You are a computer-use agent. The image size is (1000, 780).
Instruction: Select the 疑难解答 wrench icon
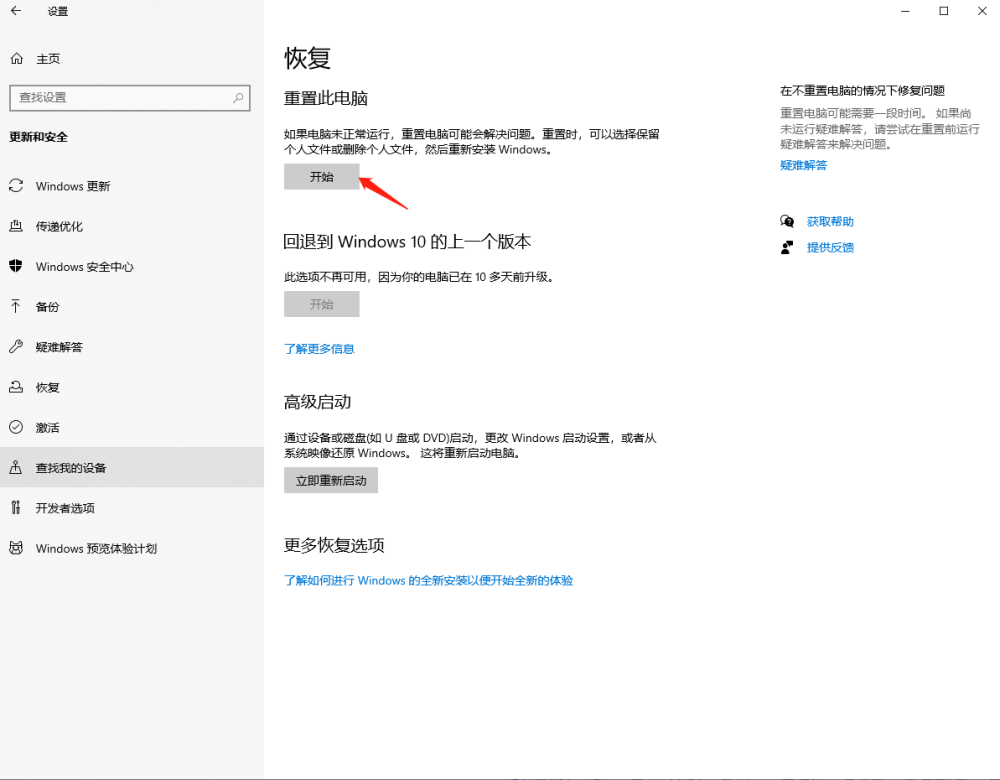[x=16, y=346]
